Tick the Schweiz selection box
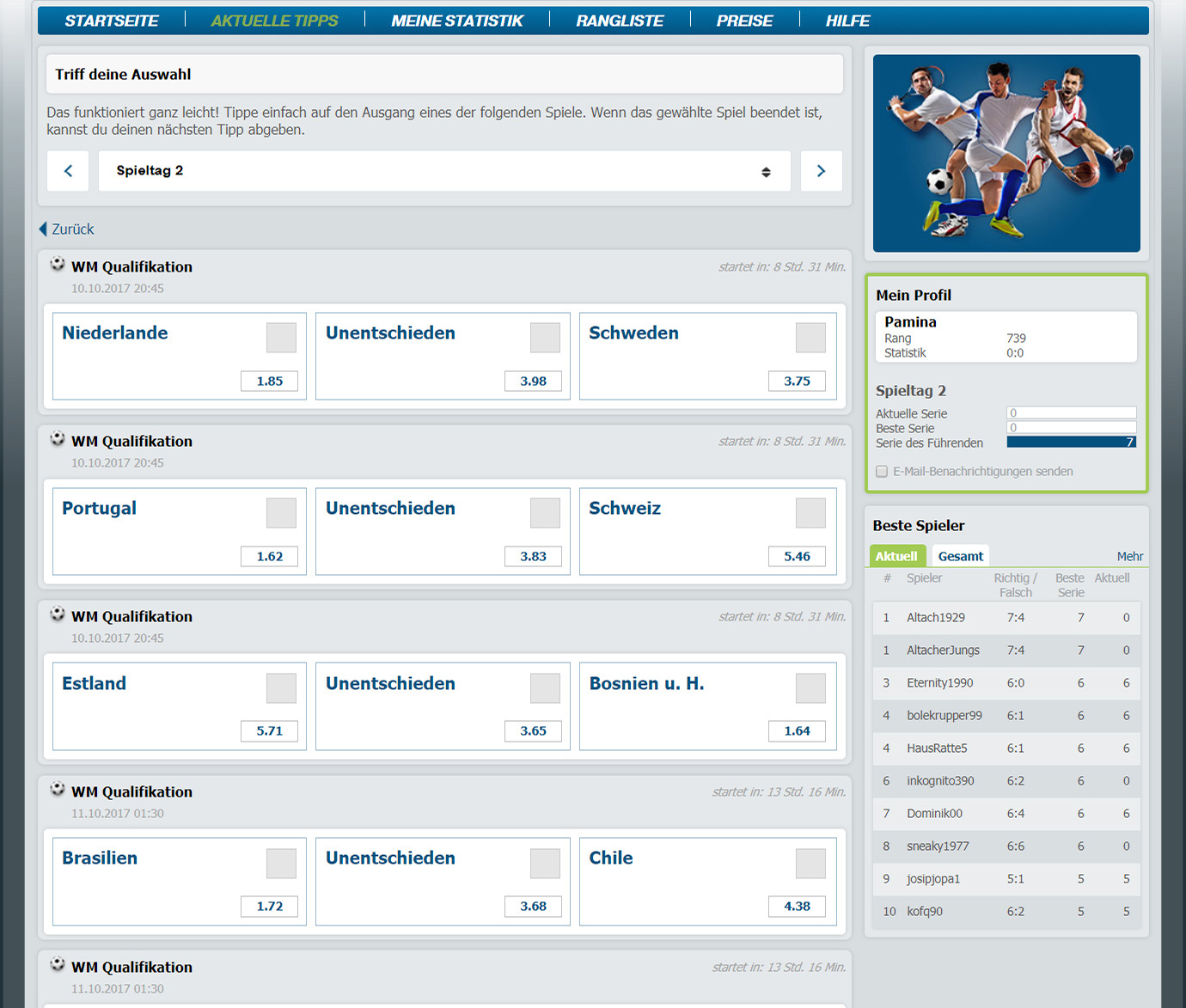 (810, 513)
